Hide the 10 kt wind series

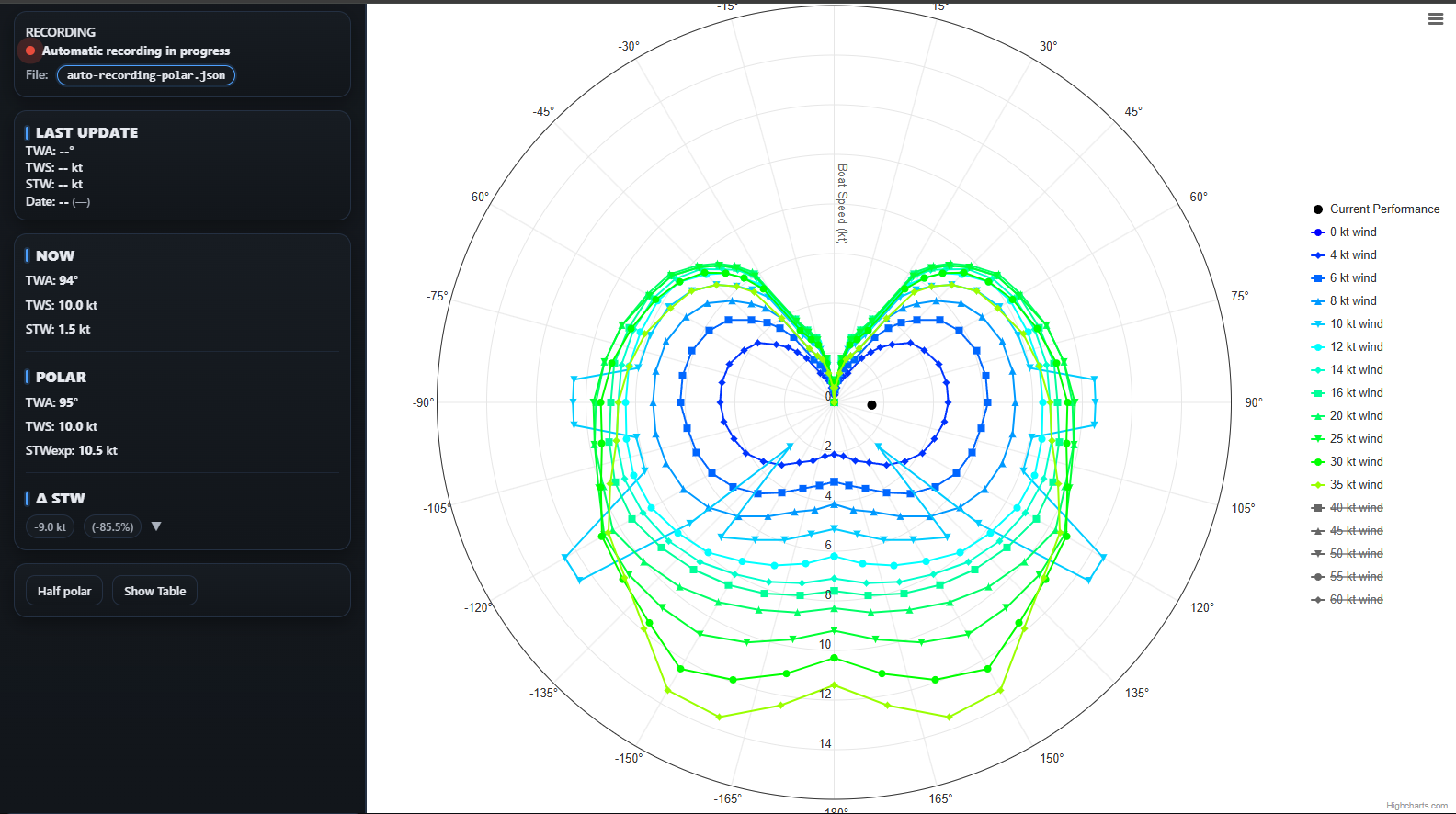click(x=1348, y=323)
